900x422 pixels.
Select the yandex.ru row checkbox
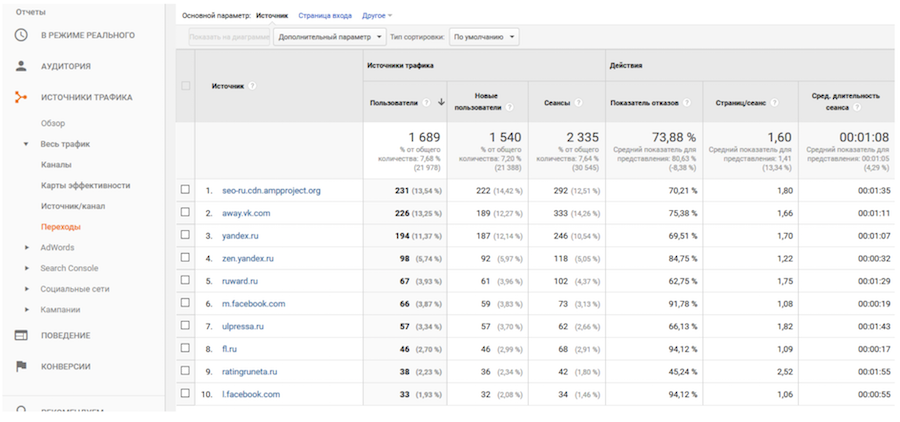click(185, 236)
